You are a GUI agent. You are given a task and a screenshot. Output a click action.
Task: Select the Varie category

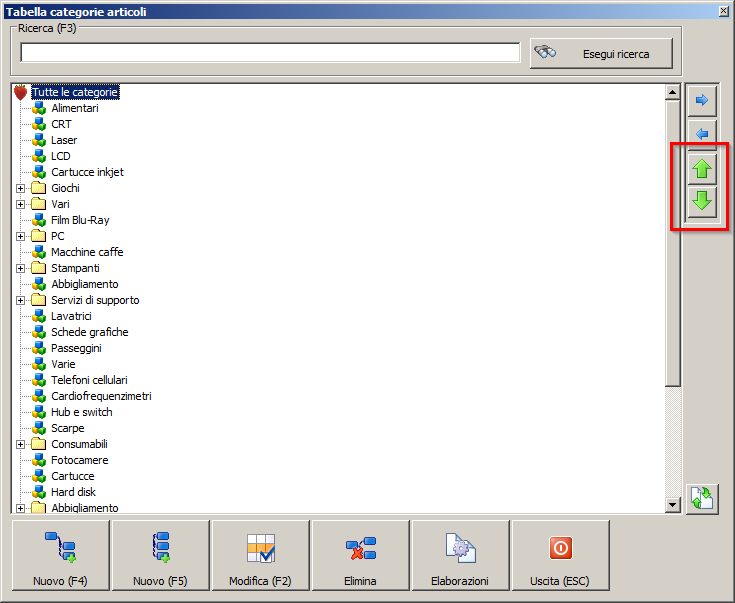click(63, 364)
